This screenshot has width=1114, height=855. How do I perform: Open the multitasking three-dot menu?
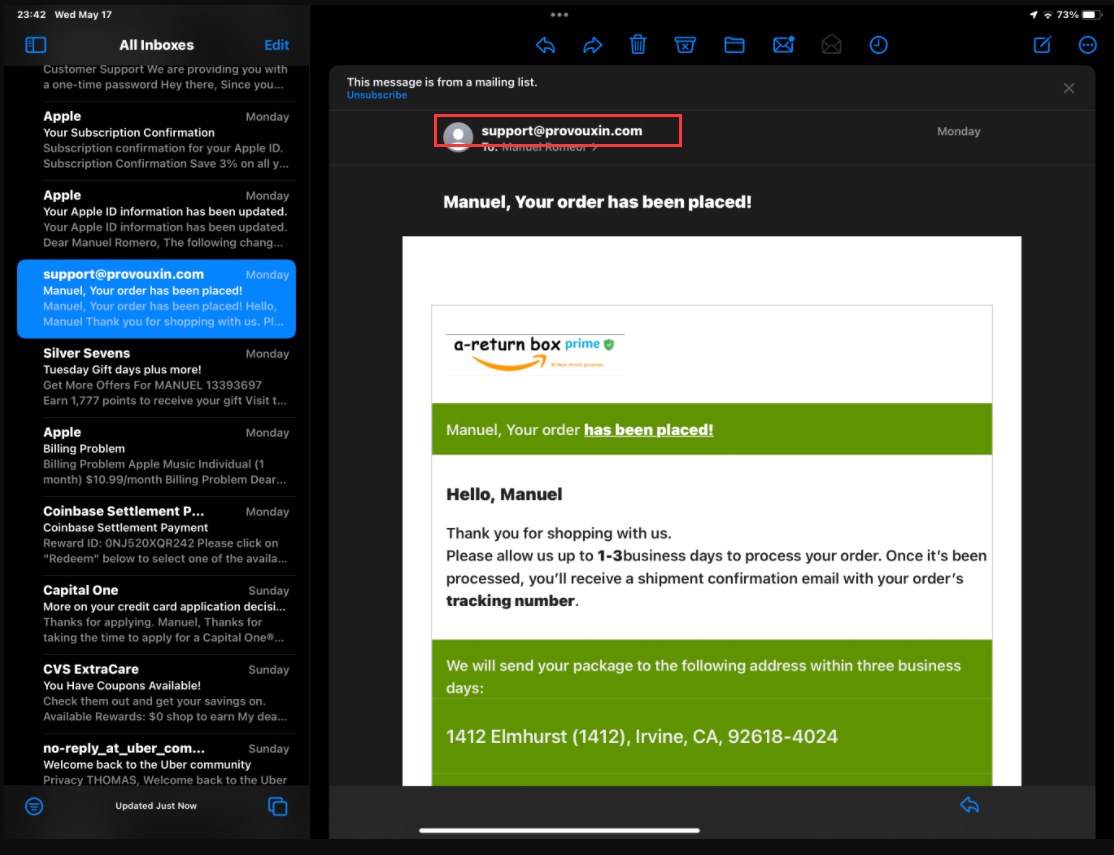(x=559, y=14)
